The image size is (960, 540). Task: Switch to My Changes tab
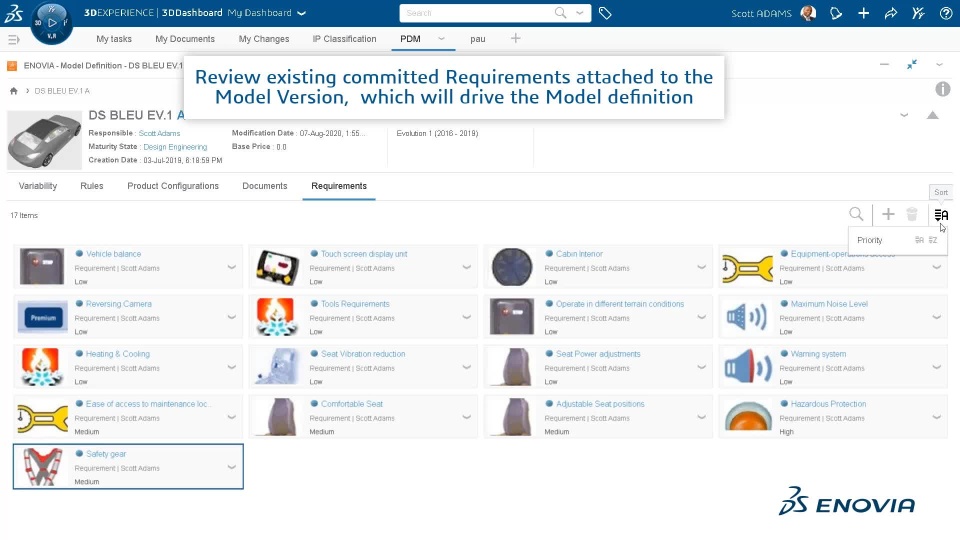coord(264,39)
